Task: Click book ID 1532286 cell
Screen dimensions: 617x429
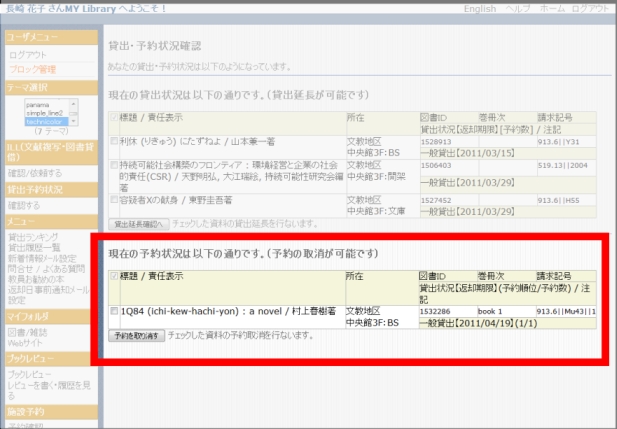Action: click(x=435, y=312)
